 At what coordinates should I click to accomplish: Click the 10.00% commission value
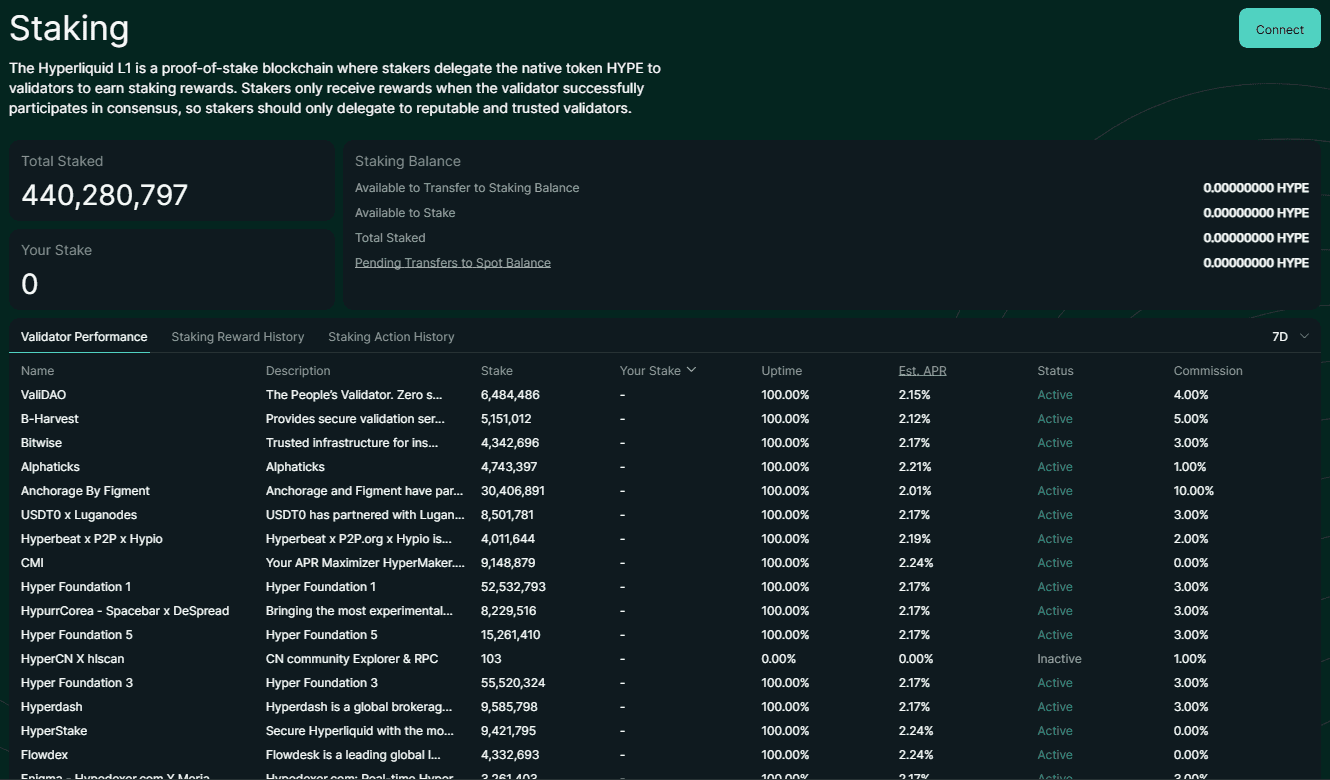pos(1193,491)
